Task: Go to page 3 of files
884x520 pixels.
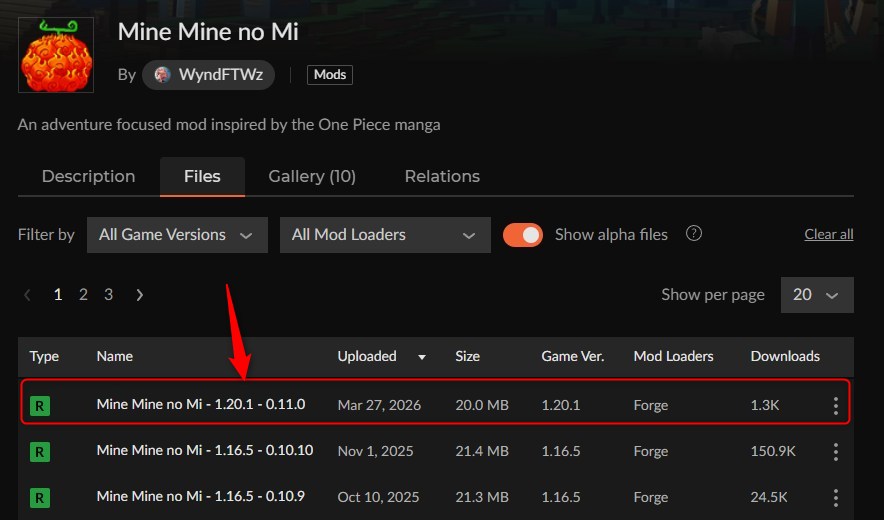Action: tap(109, 294)
